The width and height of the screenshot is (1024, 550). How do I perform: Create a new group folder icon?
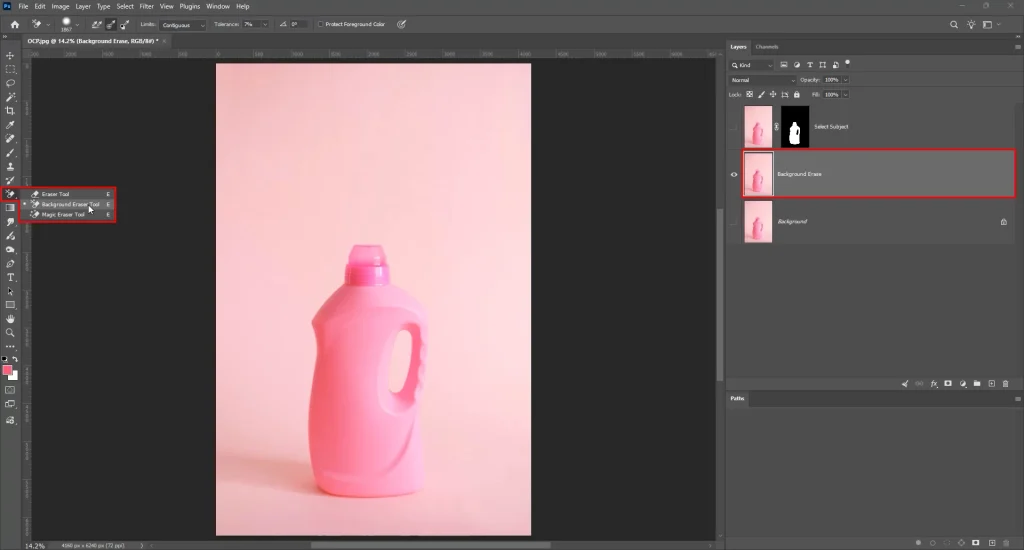pos(977,383)
